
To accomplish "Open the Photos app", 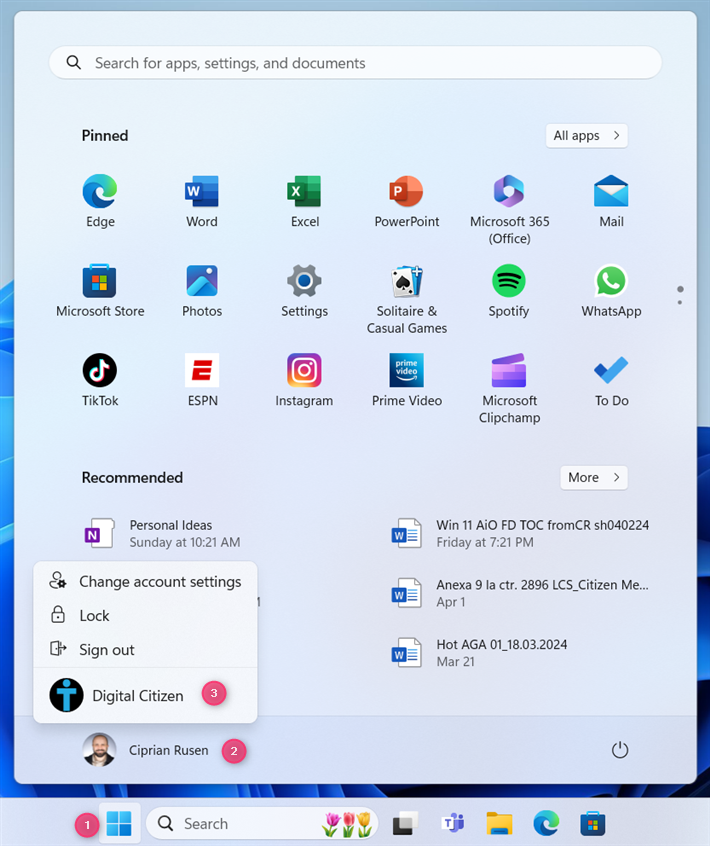I will 202,290.
